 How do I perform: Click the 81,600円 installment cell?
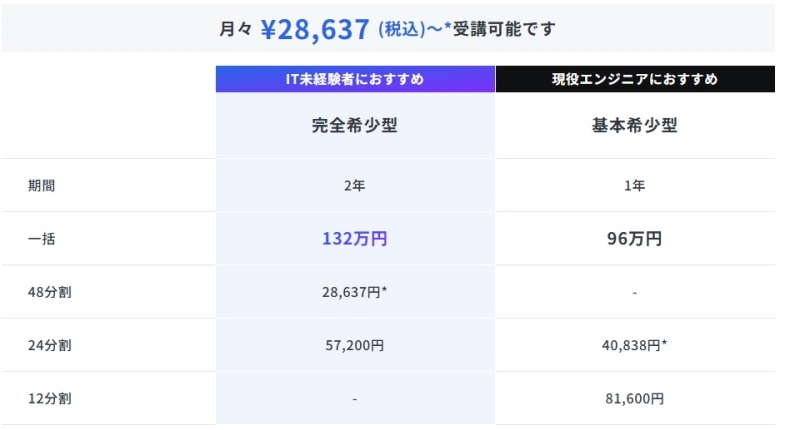tap(635, 398)
